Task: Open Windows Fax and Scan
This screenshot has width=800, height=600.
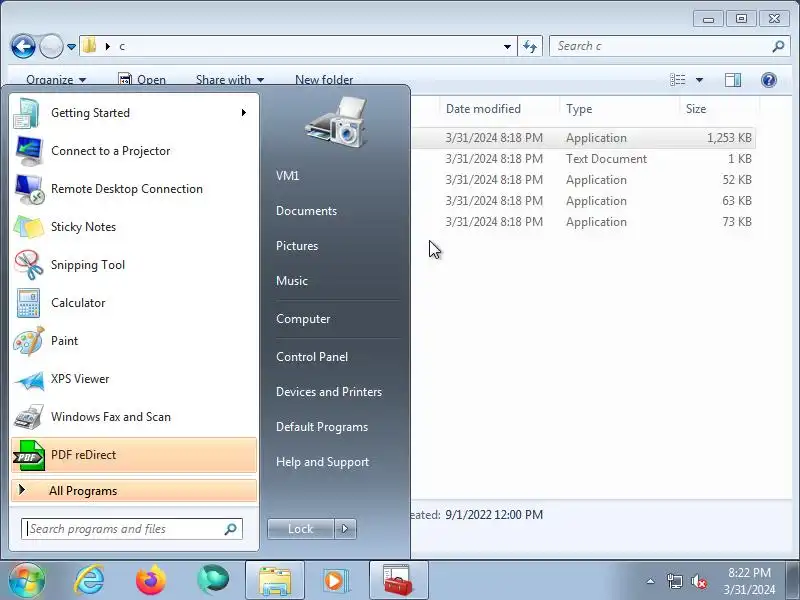Action: click(x=134, y=417)
